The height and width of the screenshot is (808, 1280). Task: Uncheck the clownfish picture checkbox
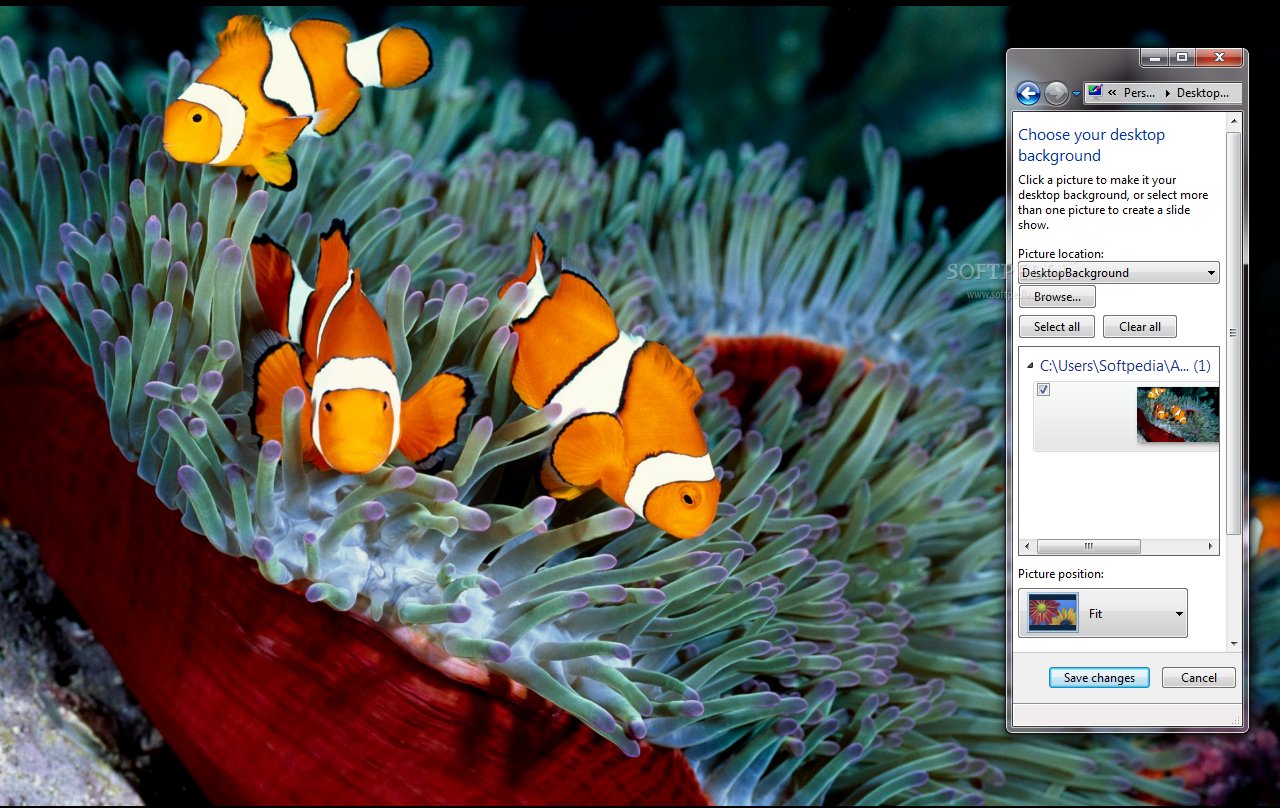coord(1044,390)
